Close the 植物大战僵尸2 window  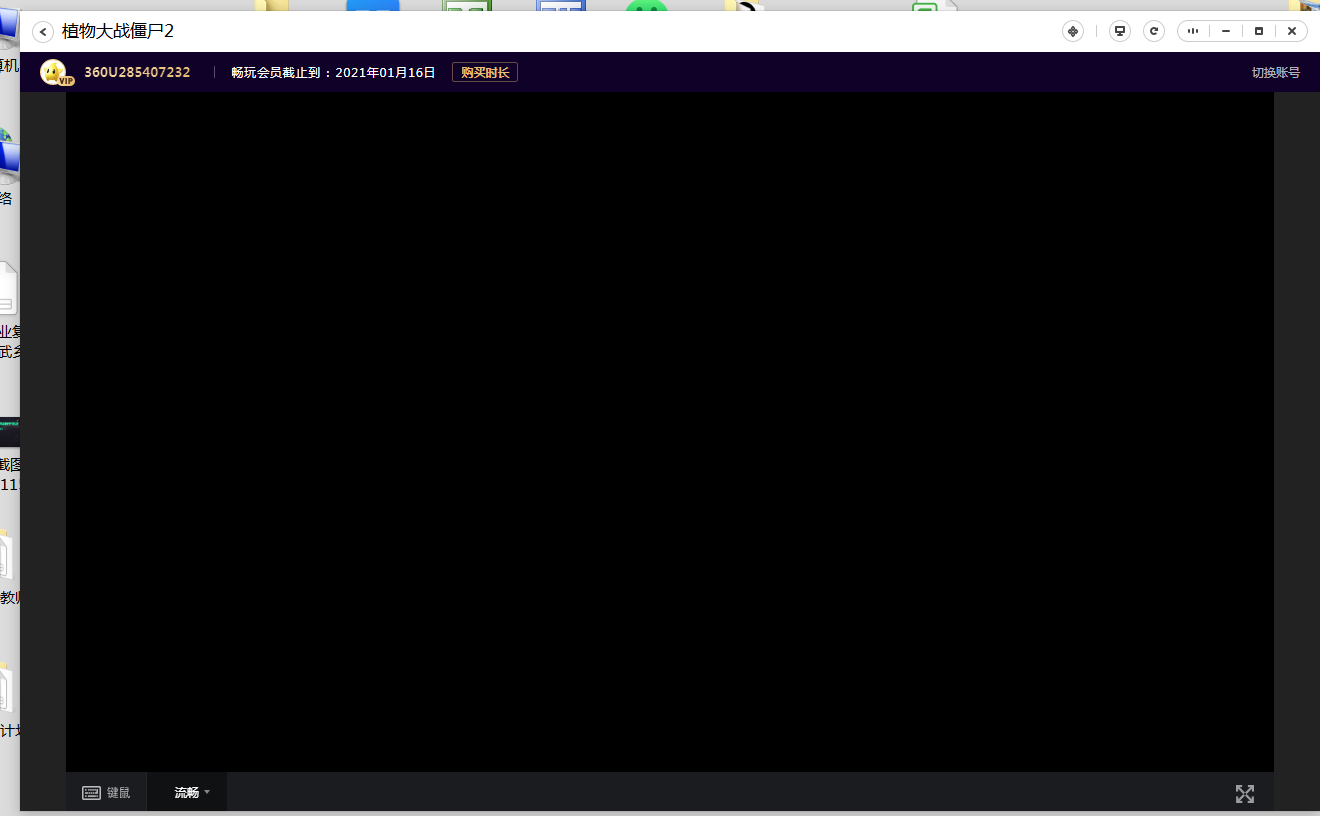click(x=1292, y=31)
